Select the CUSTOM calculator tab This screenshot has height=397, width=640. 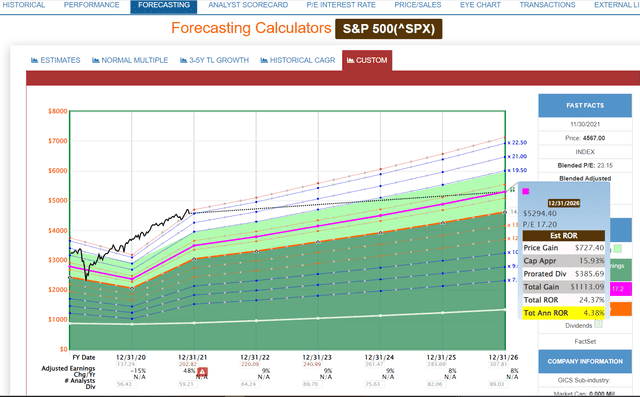coord(367,60)
